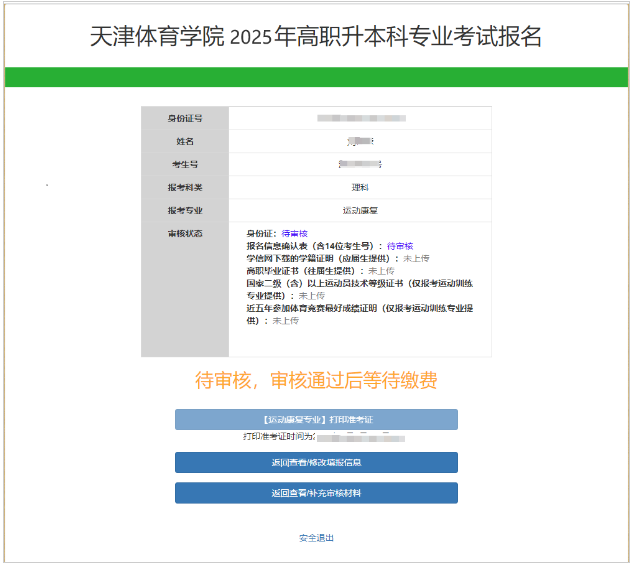Viewport: 637px width, 568px height.
Task: Click 未上传 status after 近五年参加体育竞赛最好成绩证明
Action: pyautogui.click(x=287, y=323)
